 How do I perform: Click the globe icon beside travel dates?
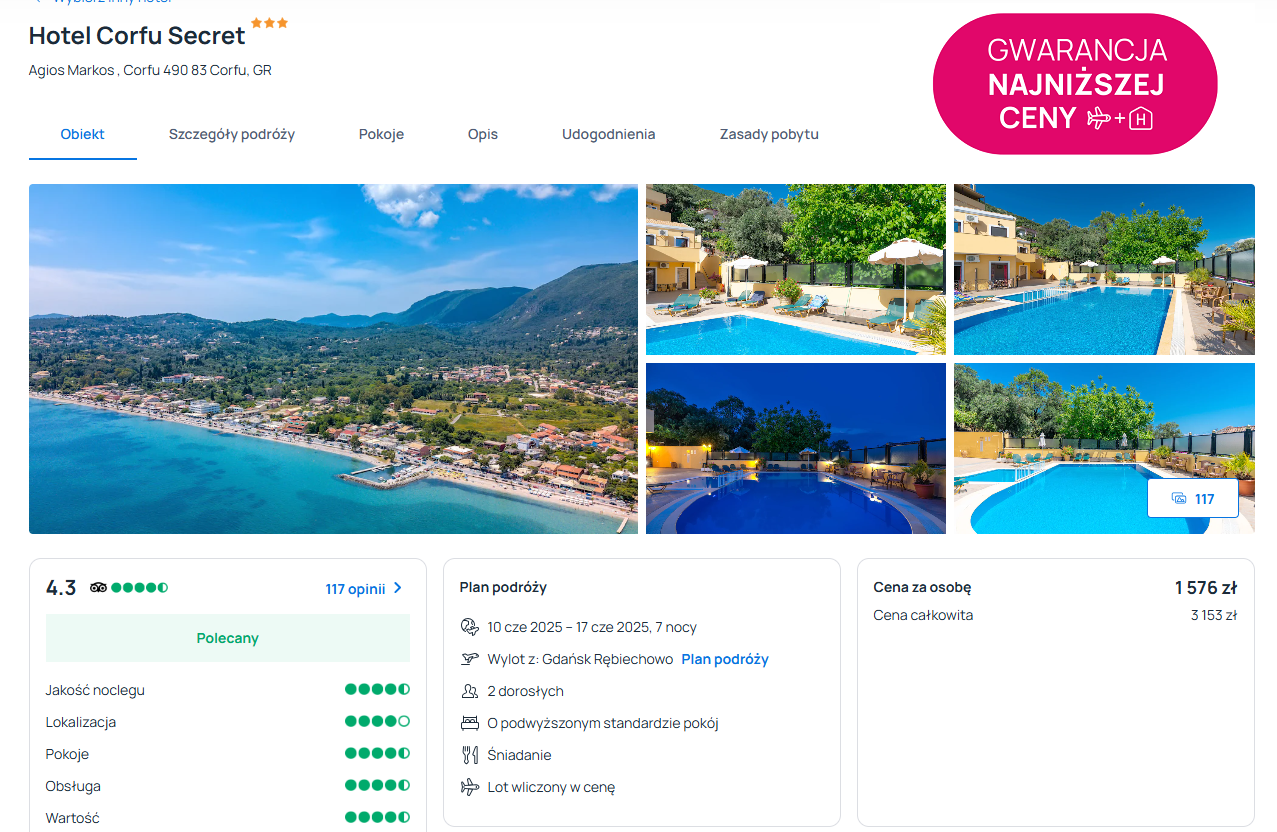click(x=470, y=627)
